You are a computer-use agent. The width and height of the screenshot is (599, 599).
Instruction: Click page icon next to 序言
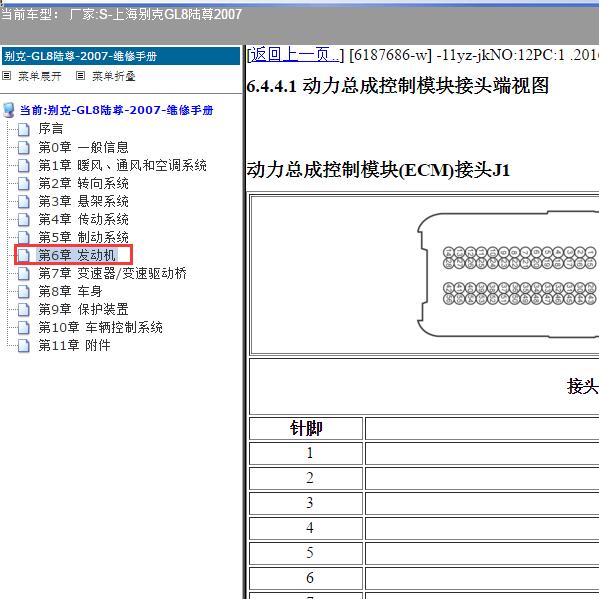(24, 130)
